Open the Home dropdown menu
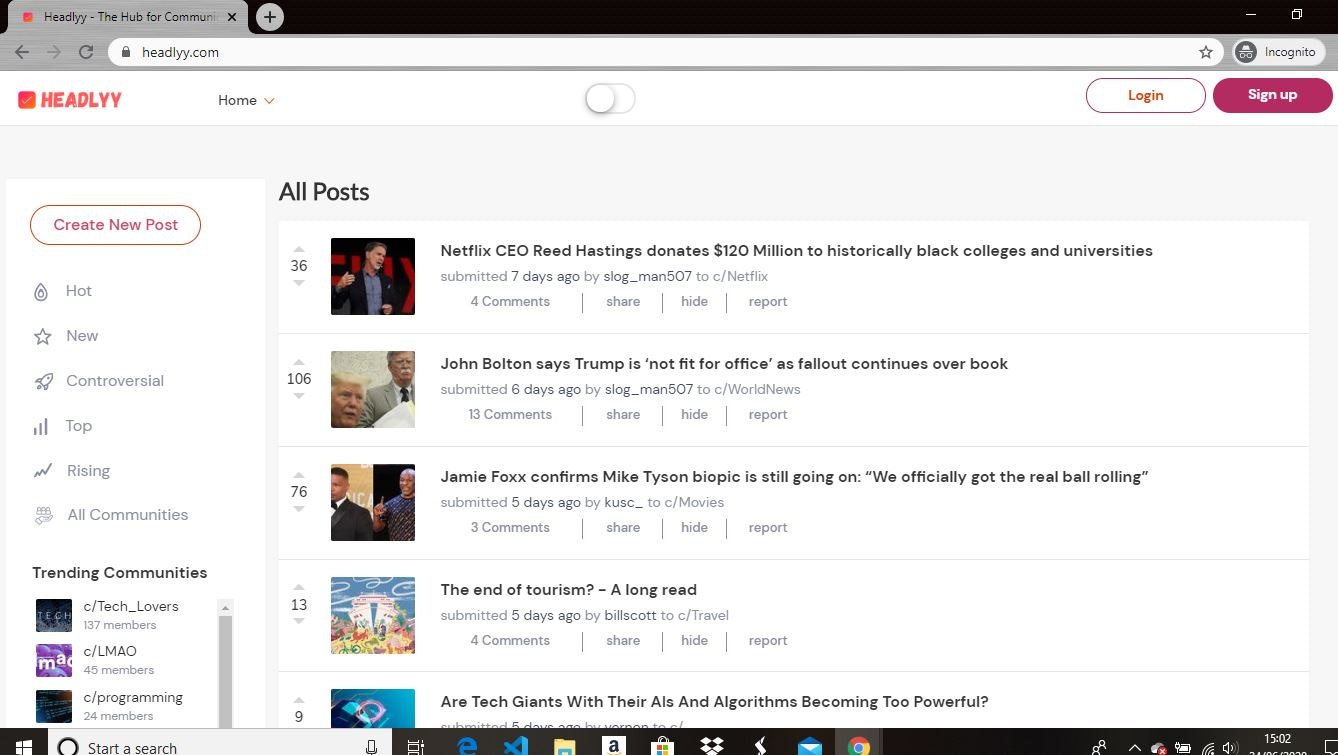The image size is (1338, 755). point(246,100)
